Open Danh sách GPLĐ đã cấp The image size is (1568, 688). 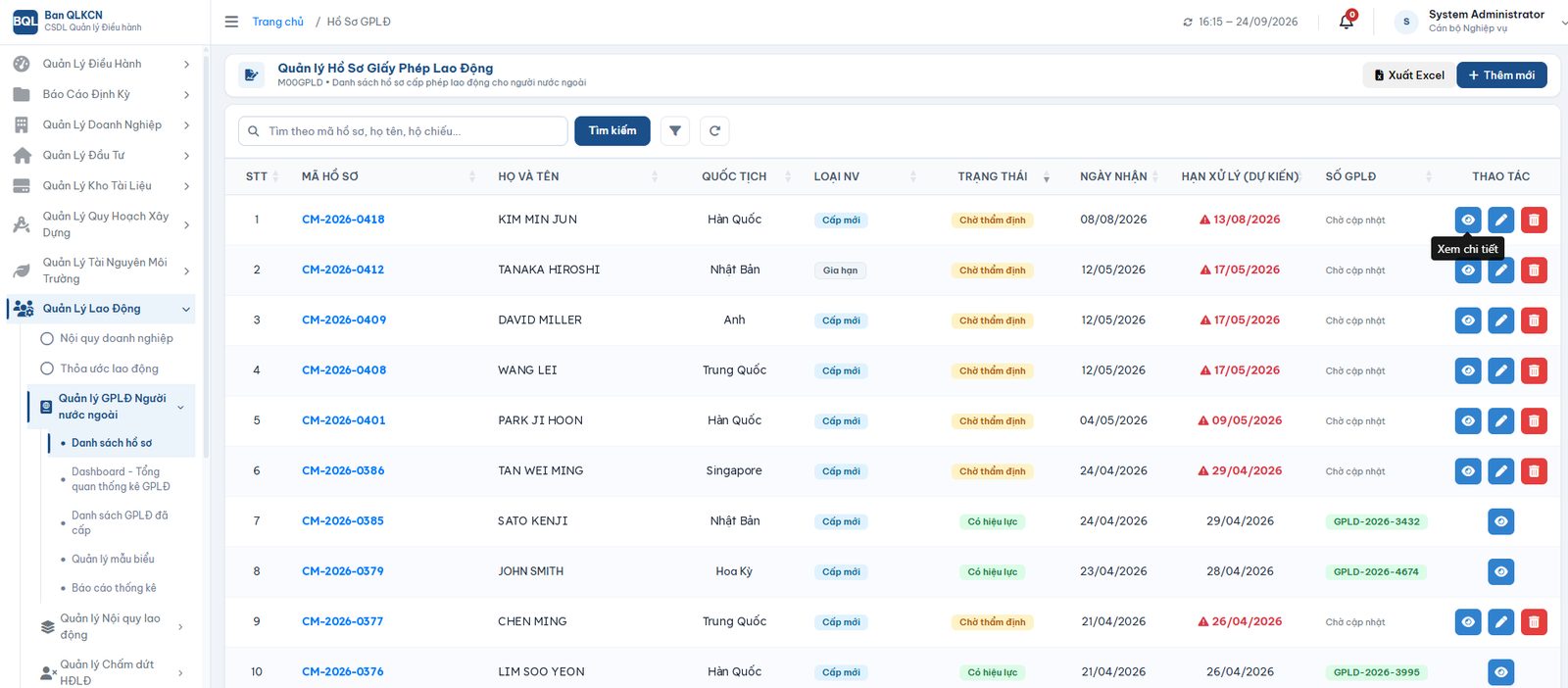120,522
